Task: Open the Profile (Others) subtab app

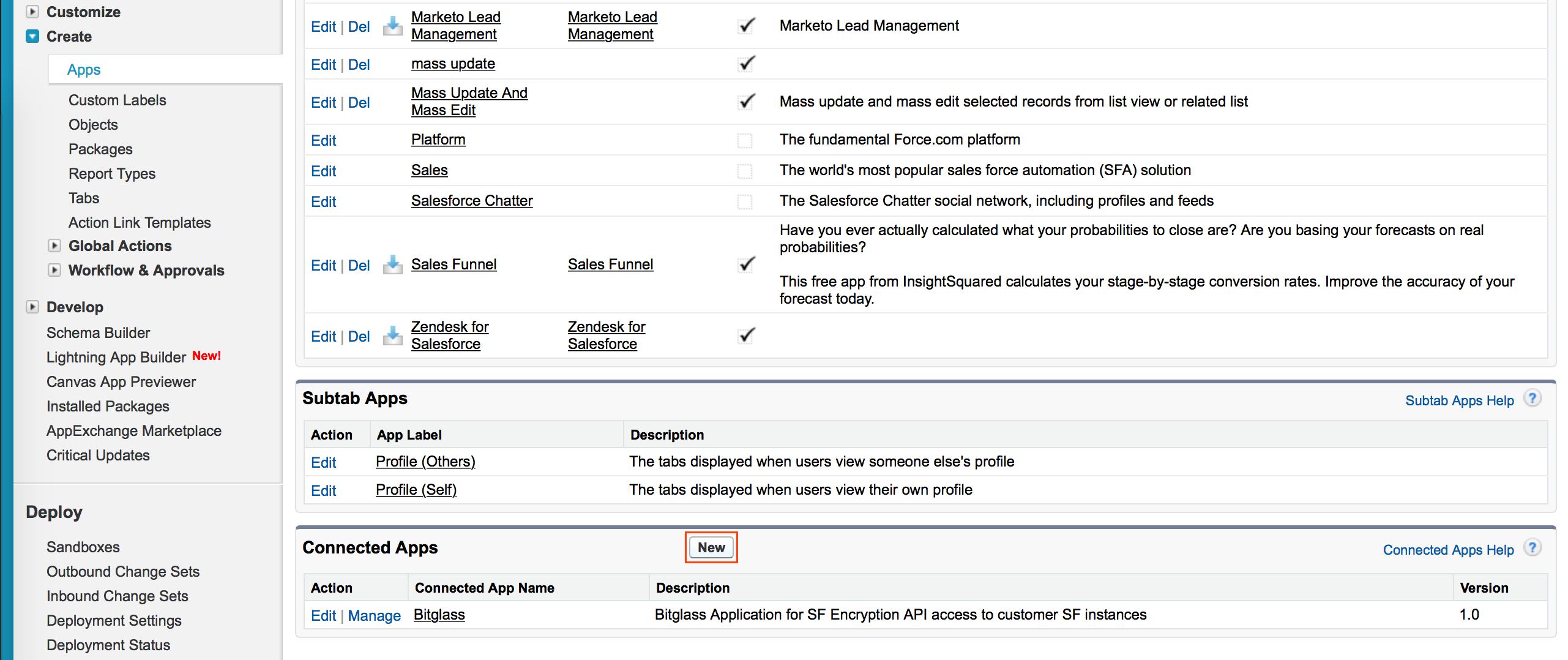Action: [425, 461]
